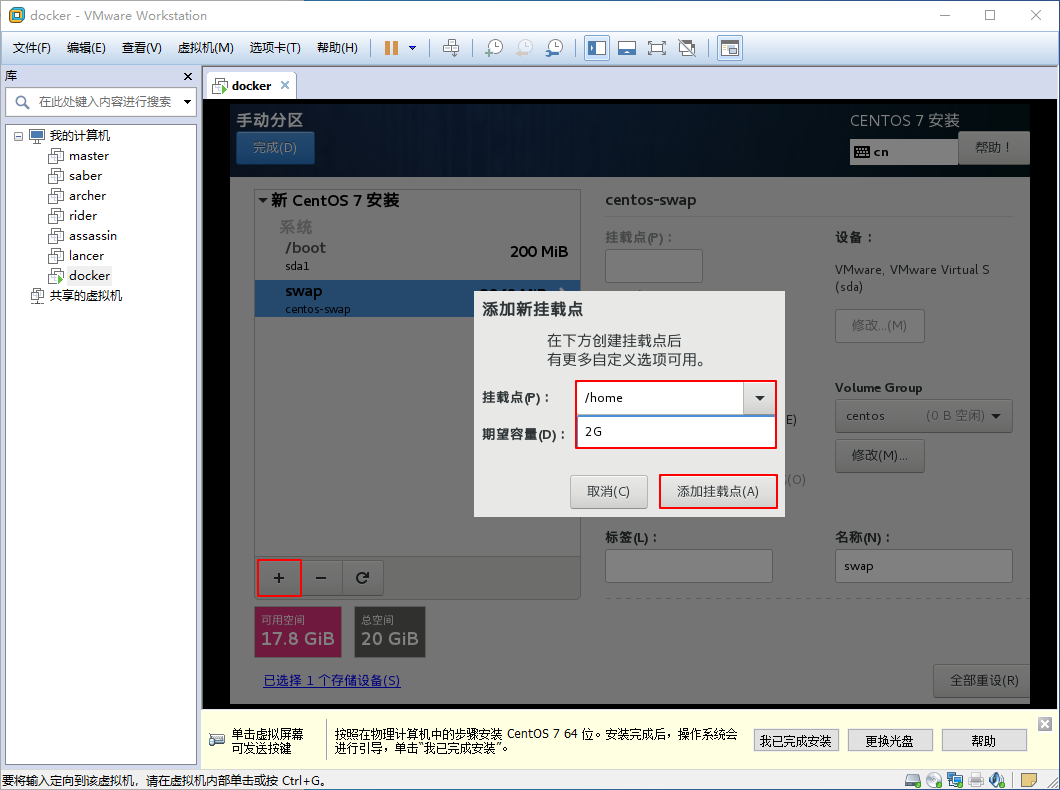Screen dimensions: 1060x790
Task: Click the minus remove partition button
Action: [x=321, y=577]
